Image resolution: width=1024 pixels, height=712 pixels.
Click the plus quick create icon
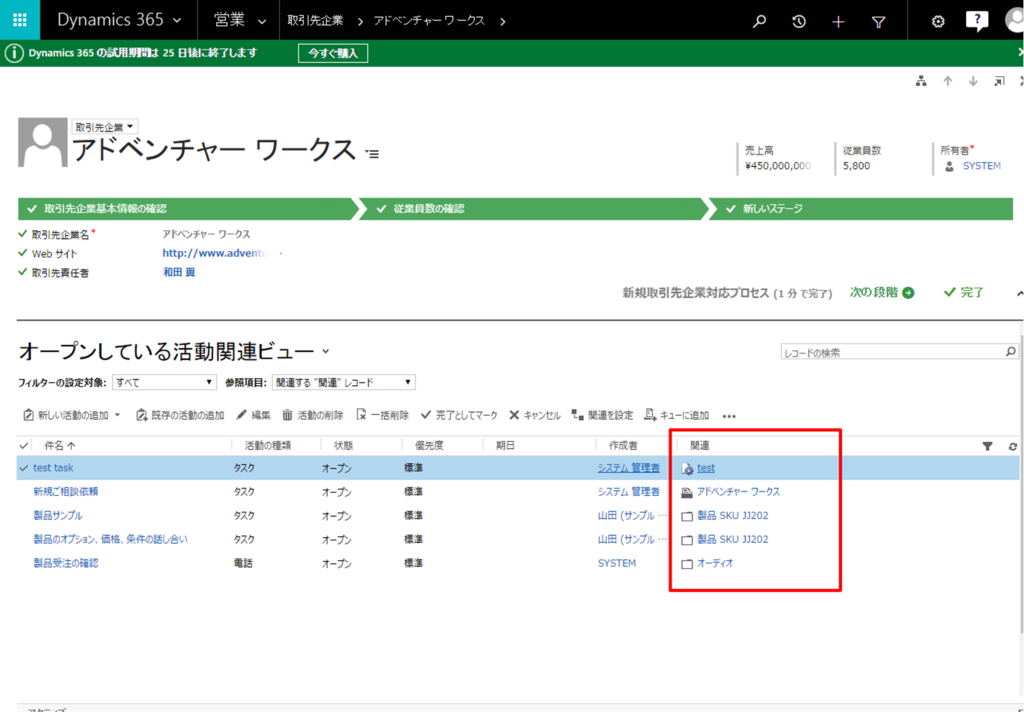click(839, 22)
